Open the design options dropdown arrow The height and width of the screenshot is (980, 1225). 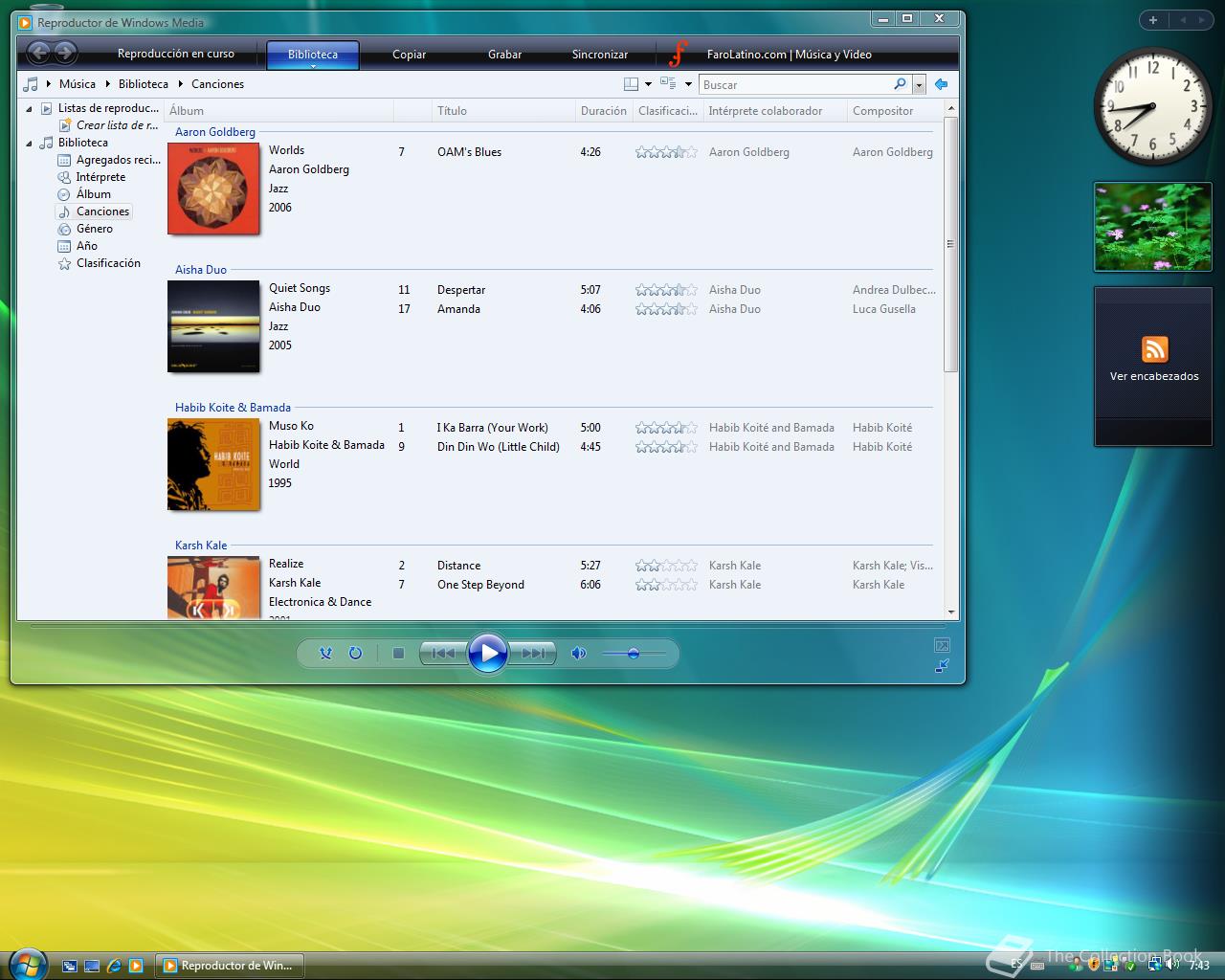(x=648, y=84)
